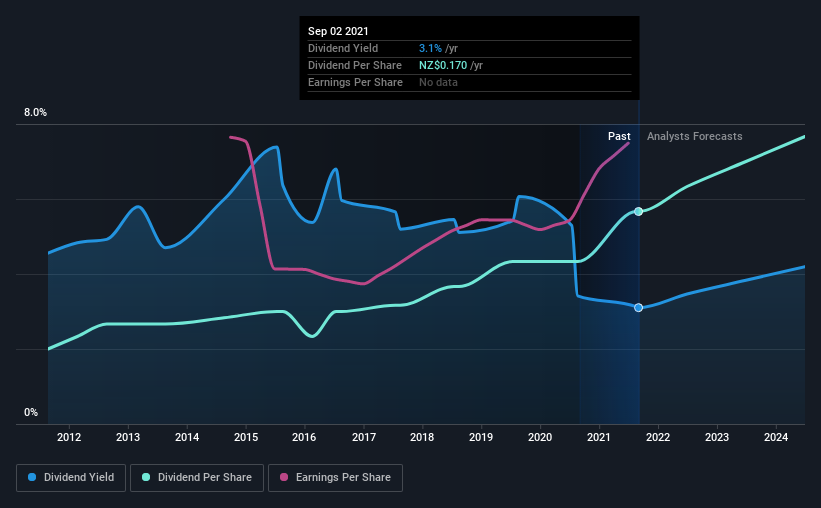This screenshot has height=508, width=821.
Task: Click the Sep 02 2021 tooltip date
Action: [338, 31]
